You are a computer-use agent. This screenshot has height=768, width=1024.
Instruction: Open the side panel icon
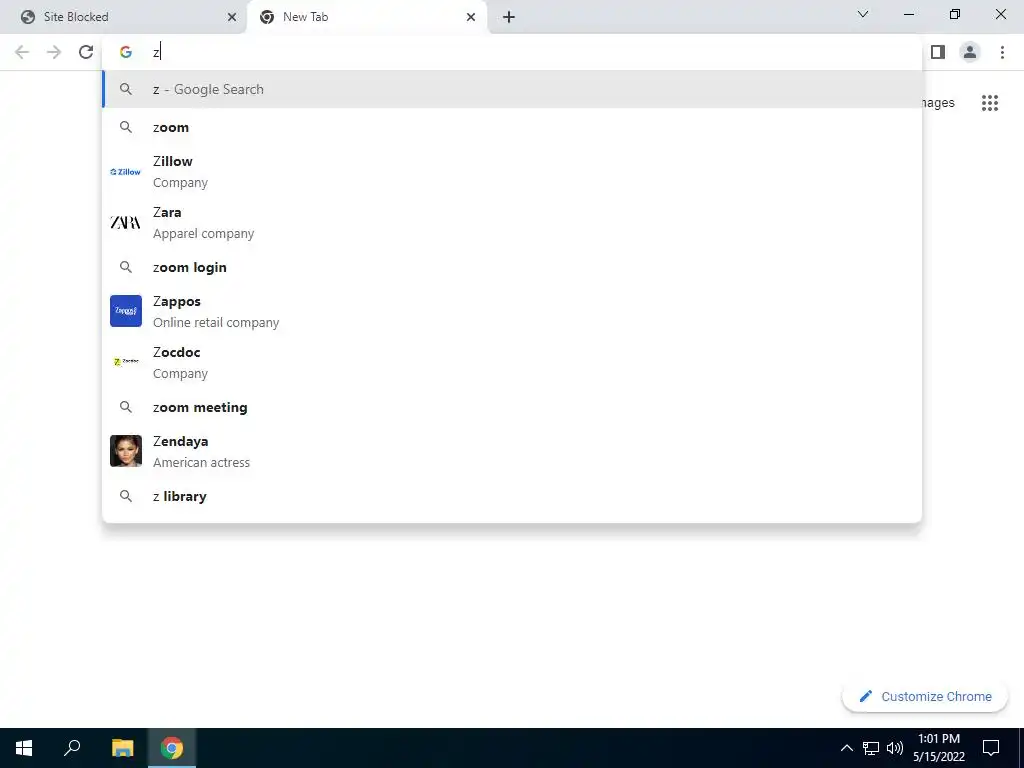tap(938, 52)
